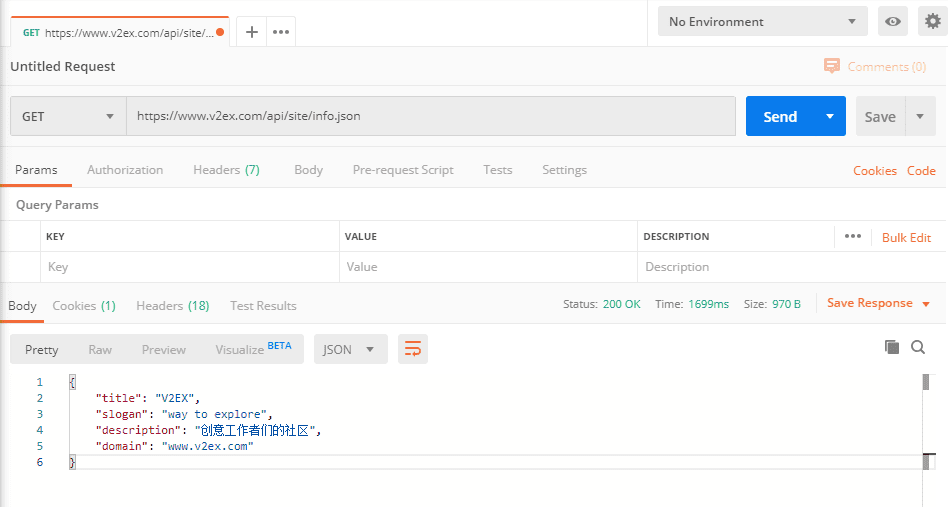Image resolution: width=948 pixels, height=507 pixels.
Task: Open the Pre-request Script tab
Action: [x=403, y=170]
